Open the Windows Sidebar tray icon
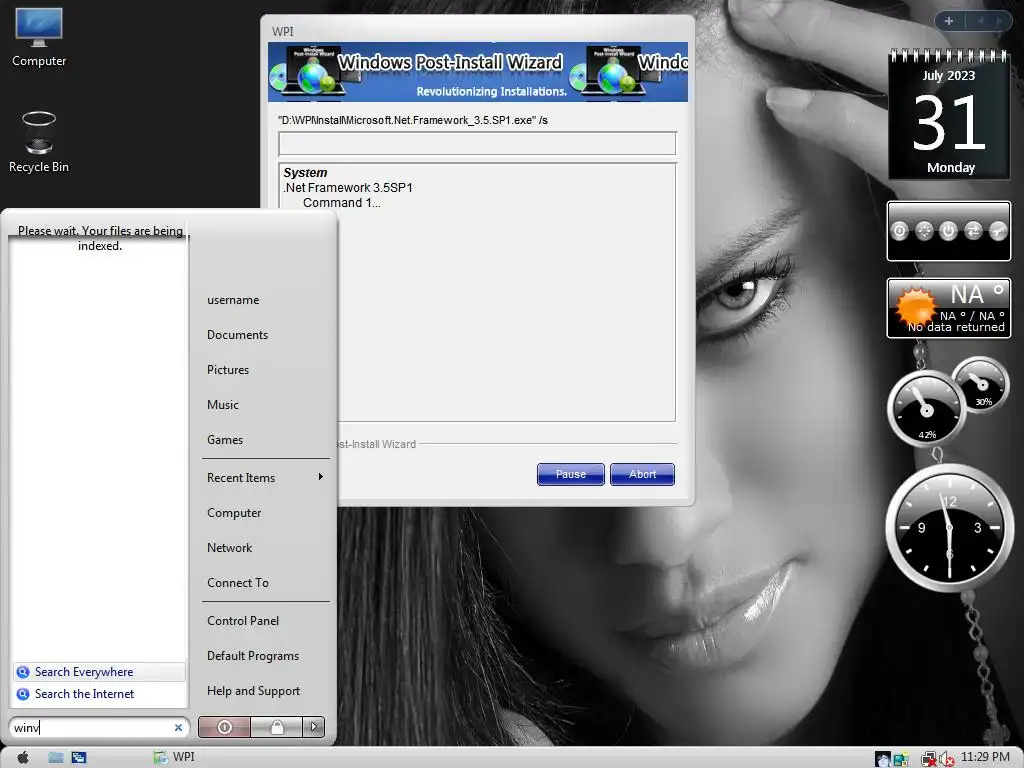The height and width of the screenshot is (768, 1024). [901, 759]
